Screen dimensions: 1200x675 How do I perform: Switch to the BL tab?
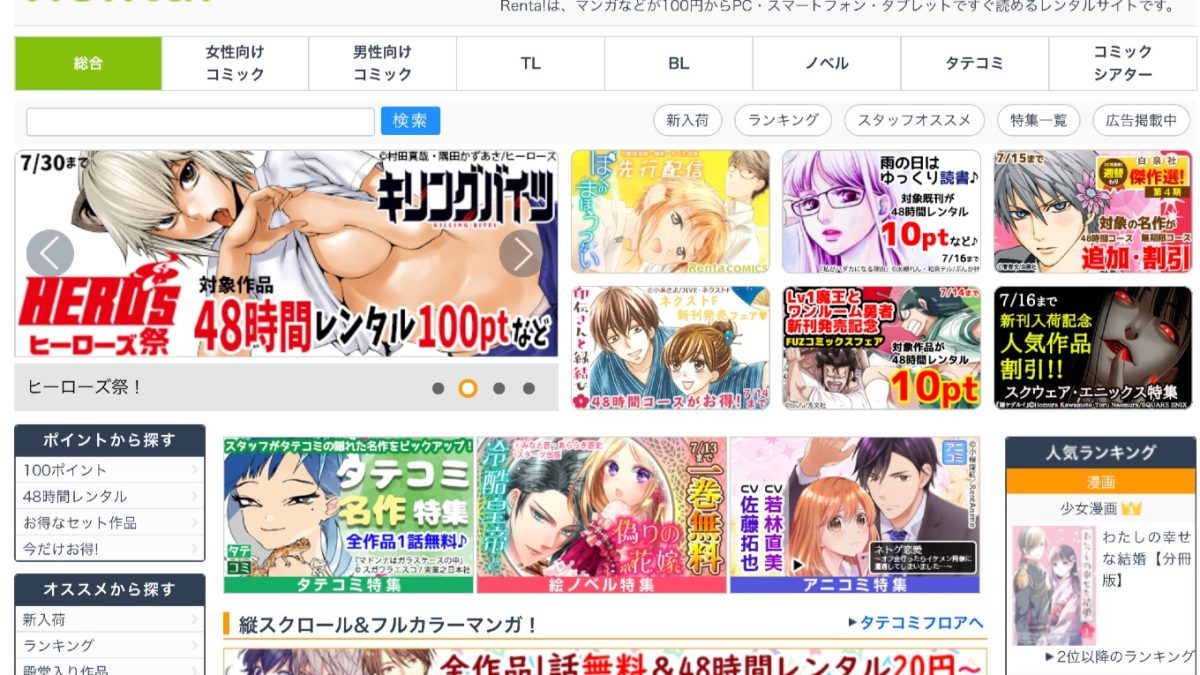[x=678, y=62]
